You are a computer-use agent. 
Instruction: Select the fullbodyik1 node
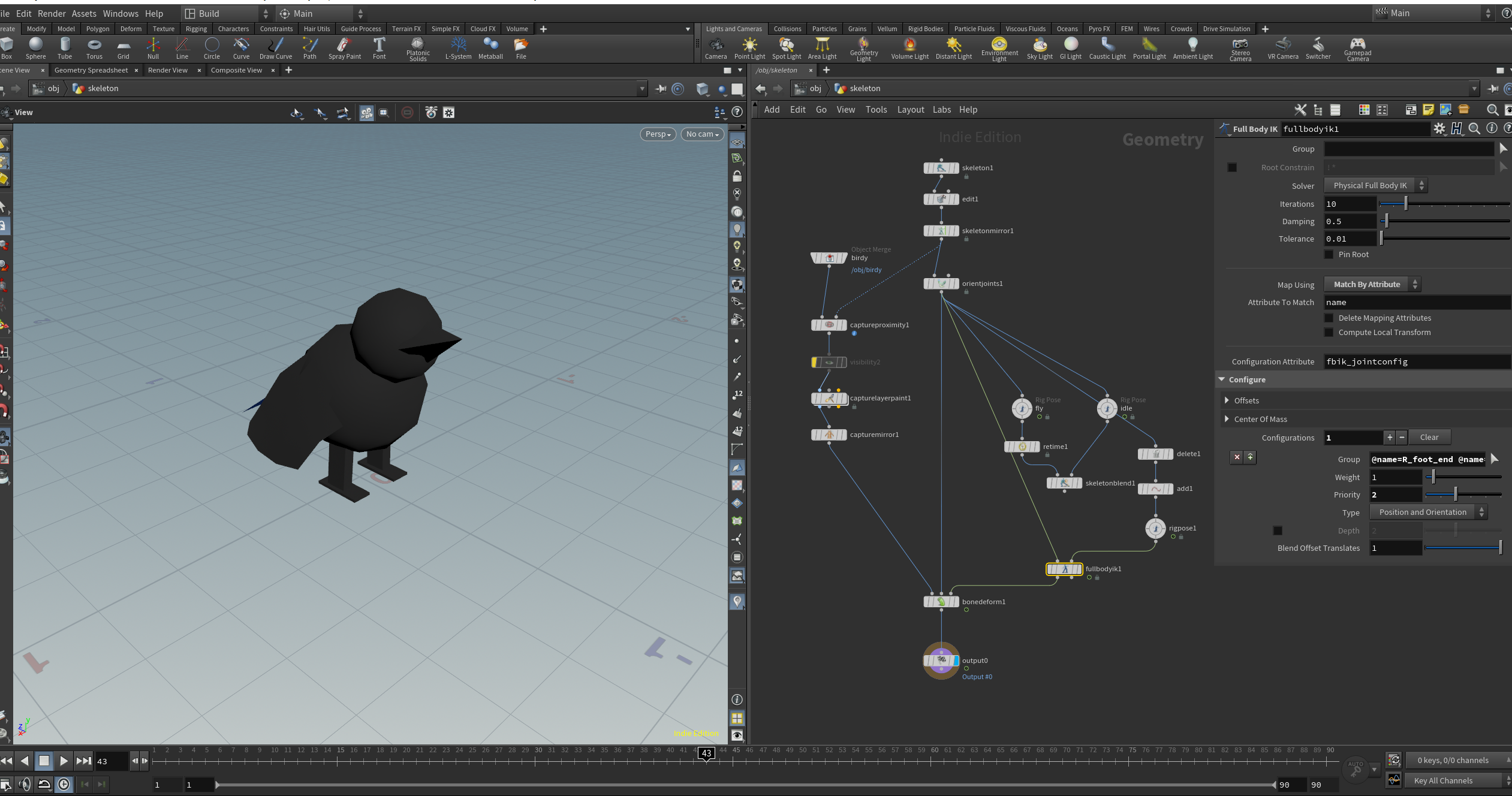coord(1064,569)
